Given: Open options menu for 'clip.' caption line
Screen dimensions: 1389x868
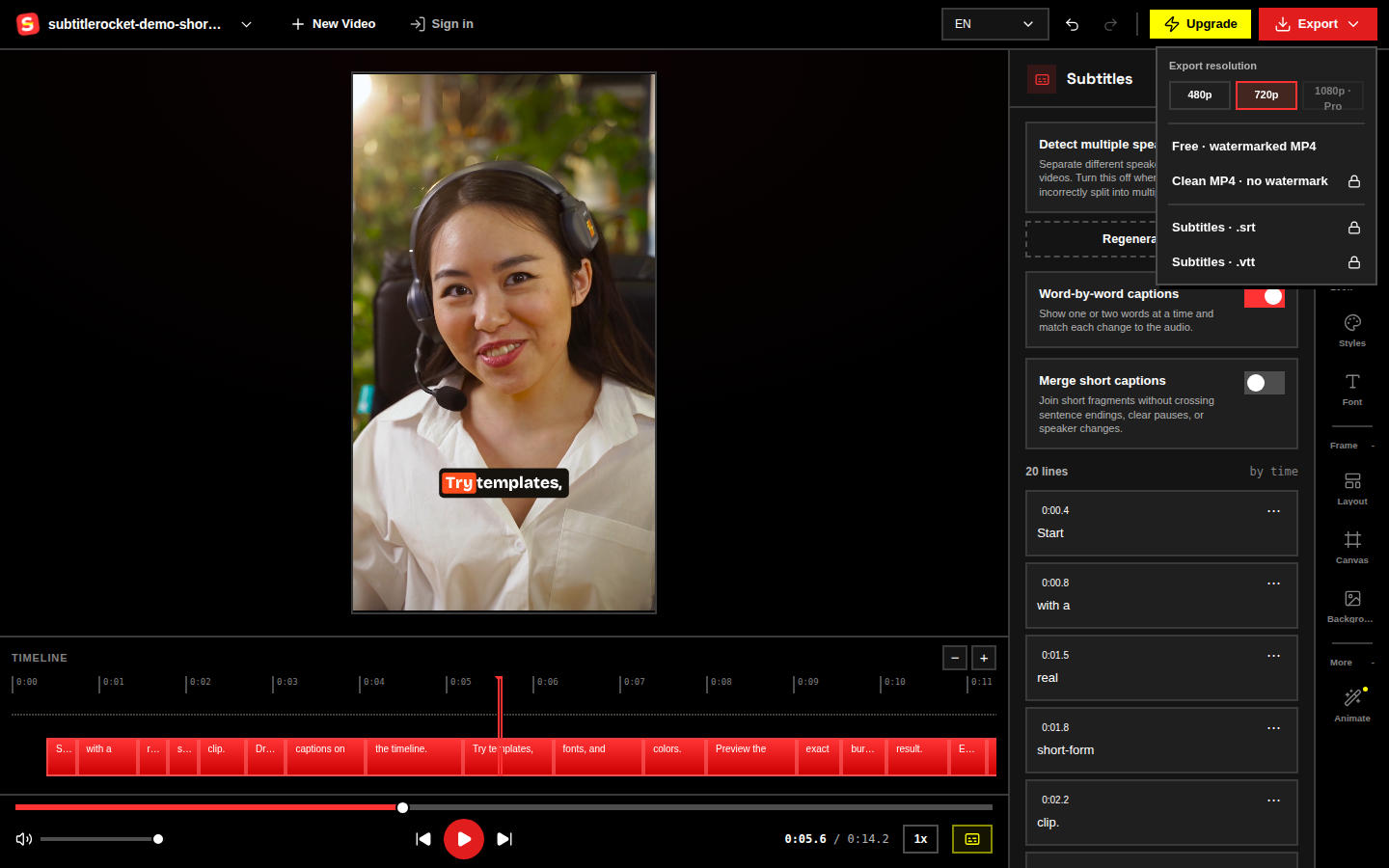Looking at the screenshot, I should (1273, 800).
